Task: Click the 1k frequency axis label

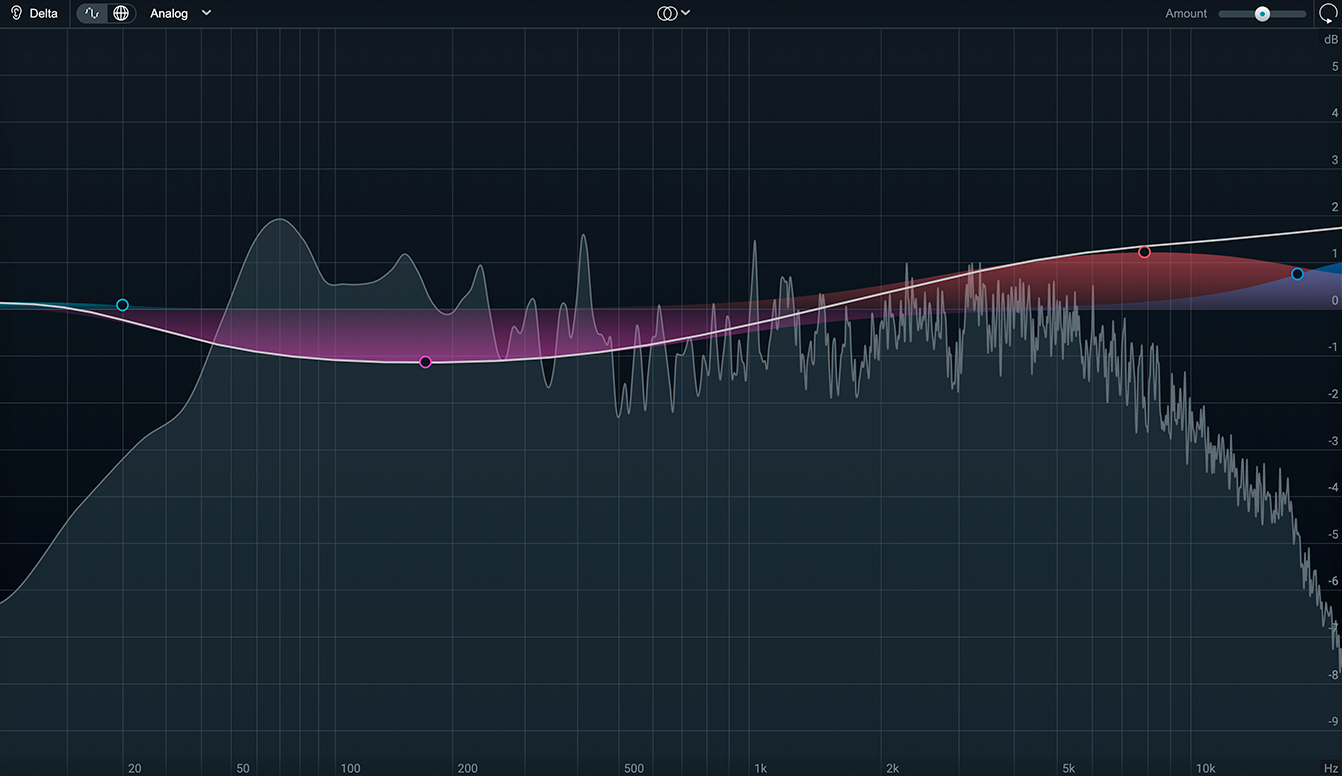Action: (760, 768)
